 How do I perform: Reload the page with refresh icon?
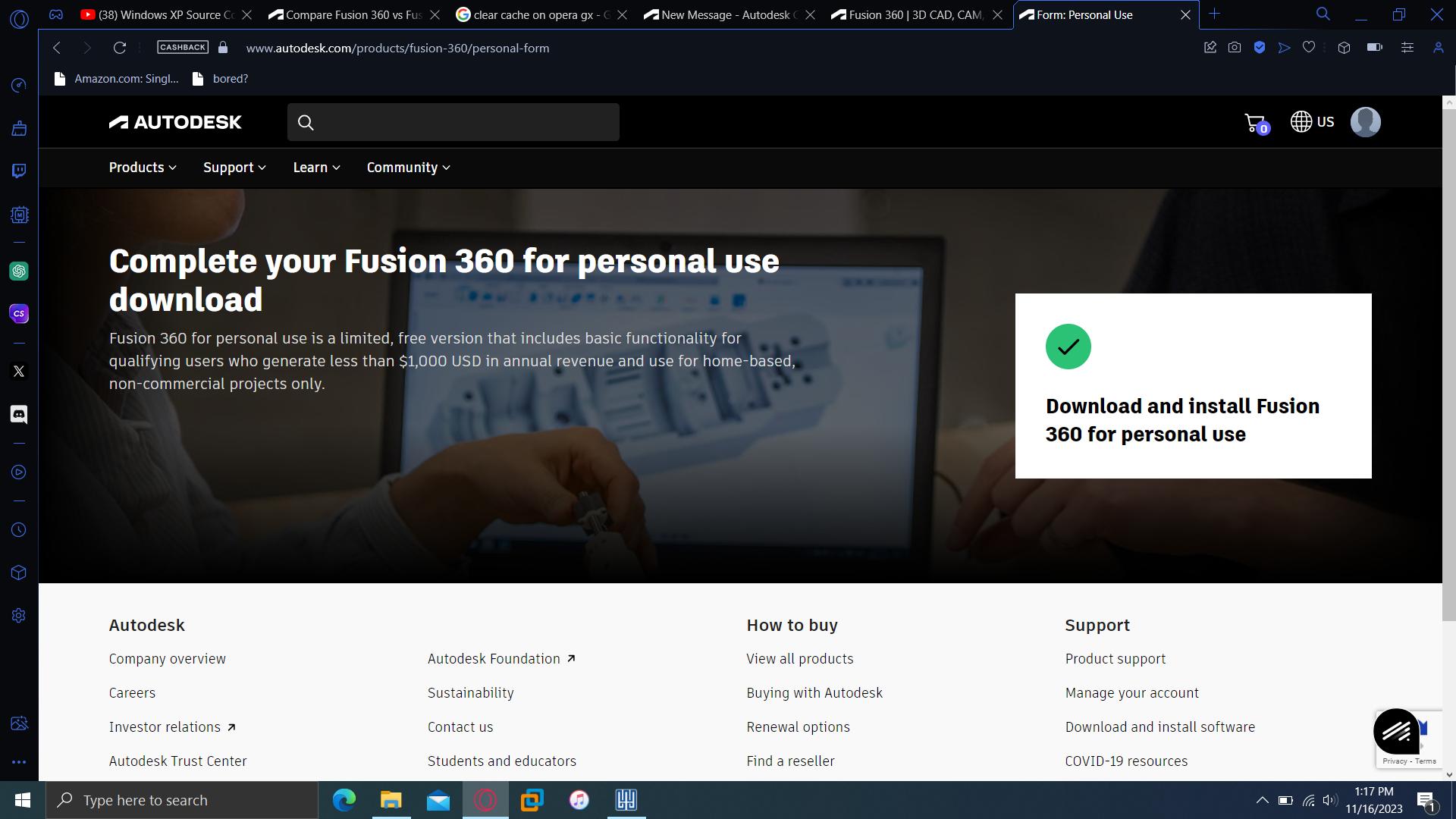pos(119,48)
